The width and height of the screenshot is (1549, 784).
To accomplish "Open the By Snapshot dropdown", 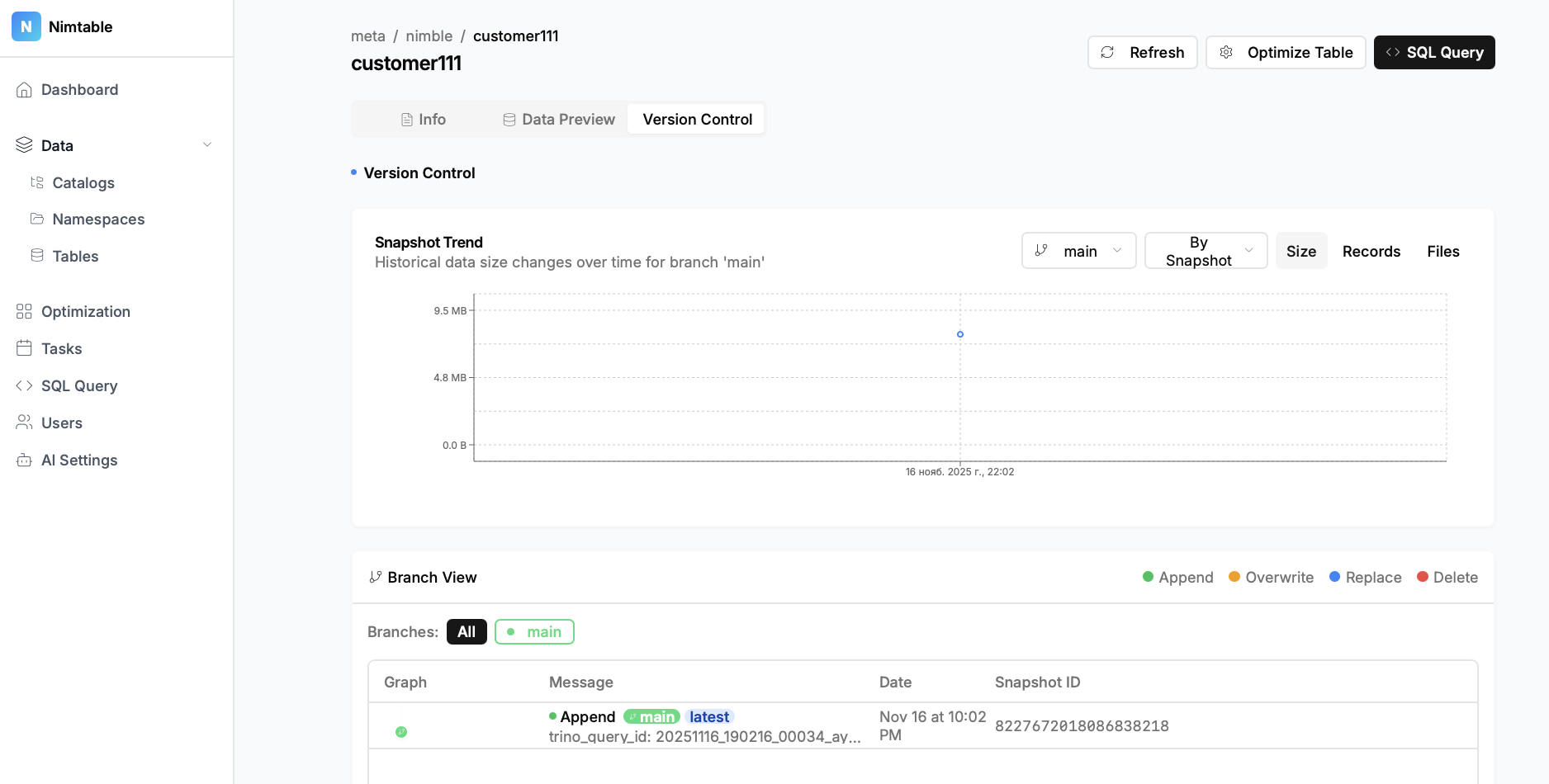I will [x=1206, y=251].
